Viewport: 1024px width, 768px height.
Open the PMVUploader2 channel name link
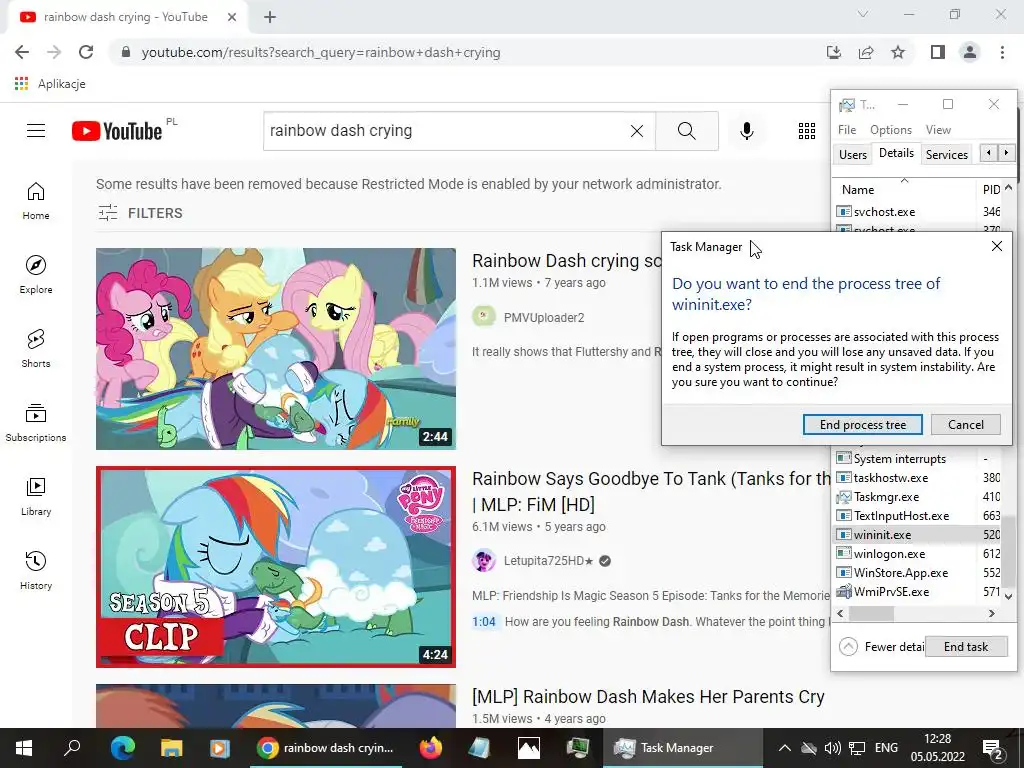[544, 317]
